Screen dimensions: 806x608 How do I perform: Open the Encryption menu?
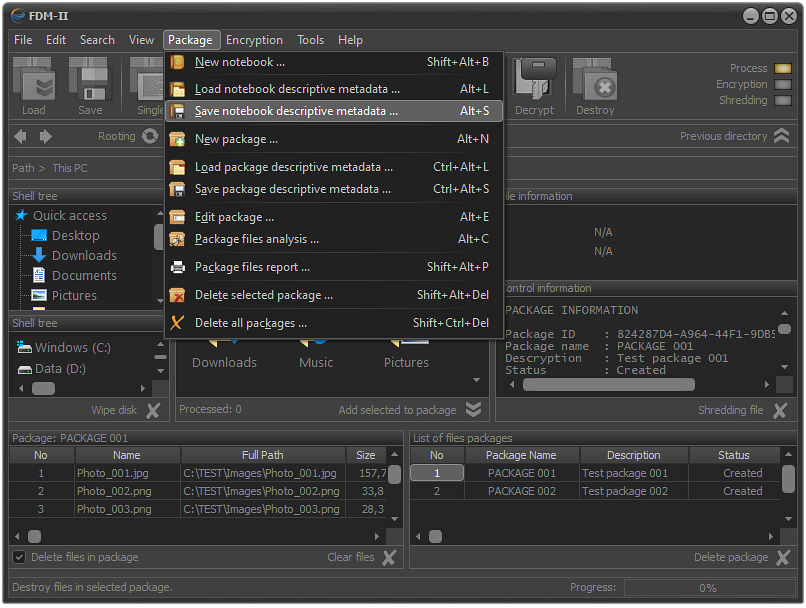pos(254,40)
